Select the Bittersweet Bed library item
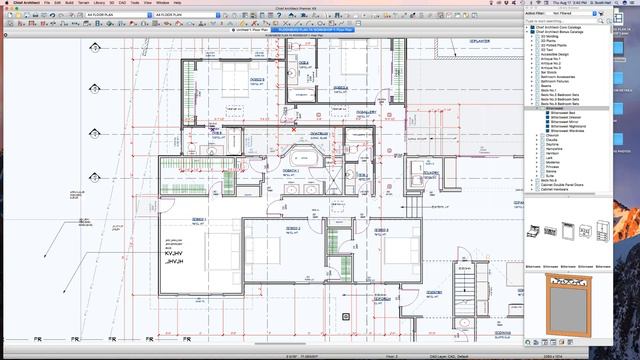The height and width of the screenshot is (360, 640). tap(562, 113)
